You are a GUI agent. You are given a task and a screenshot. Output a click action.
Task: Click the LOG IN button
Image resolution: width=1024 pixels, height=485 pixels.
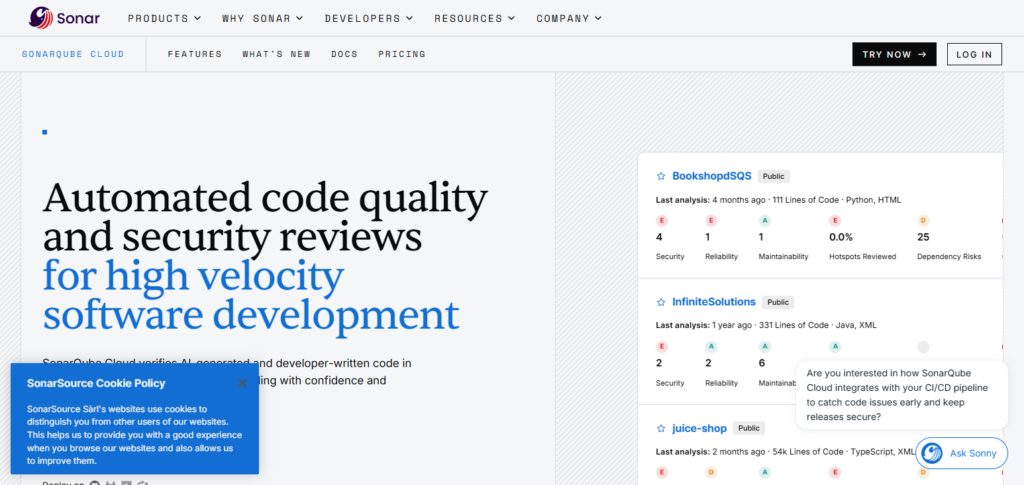click(x=974, y=54)
